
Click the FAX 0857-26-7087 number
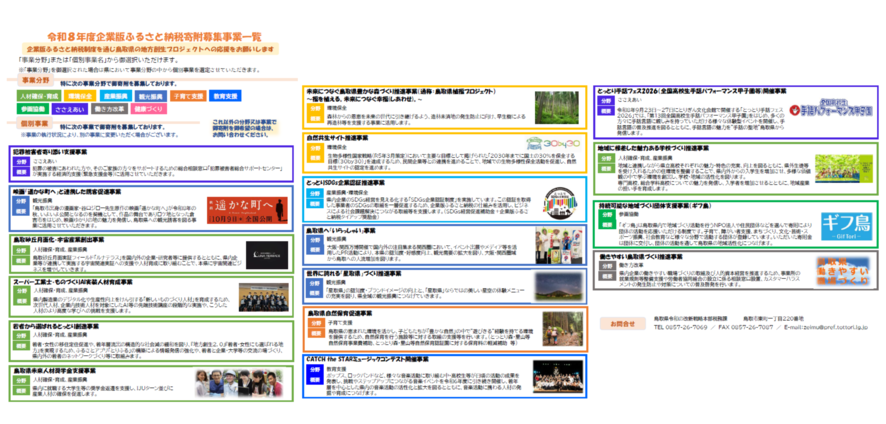coord(746,327)
